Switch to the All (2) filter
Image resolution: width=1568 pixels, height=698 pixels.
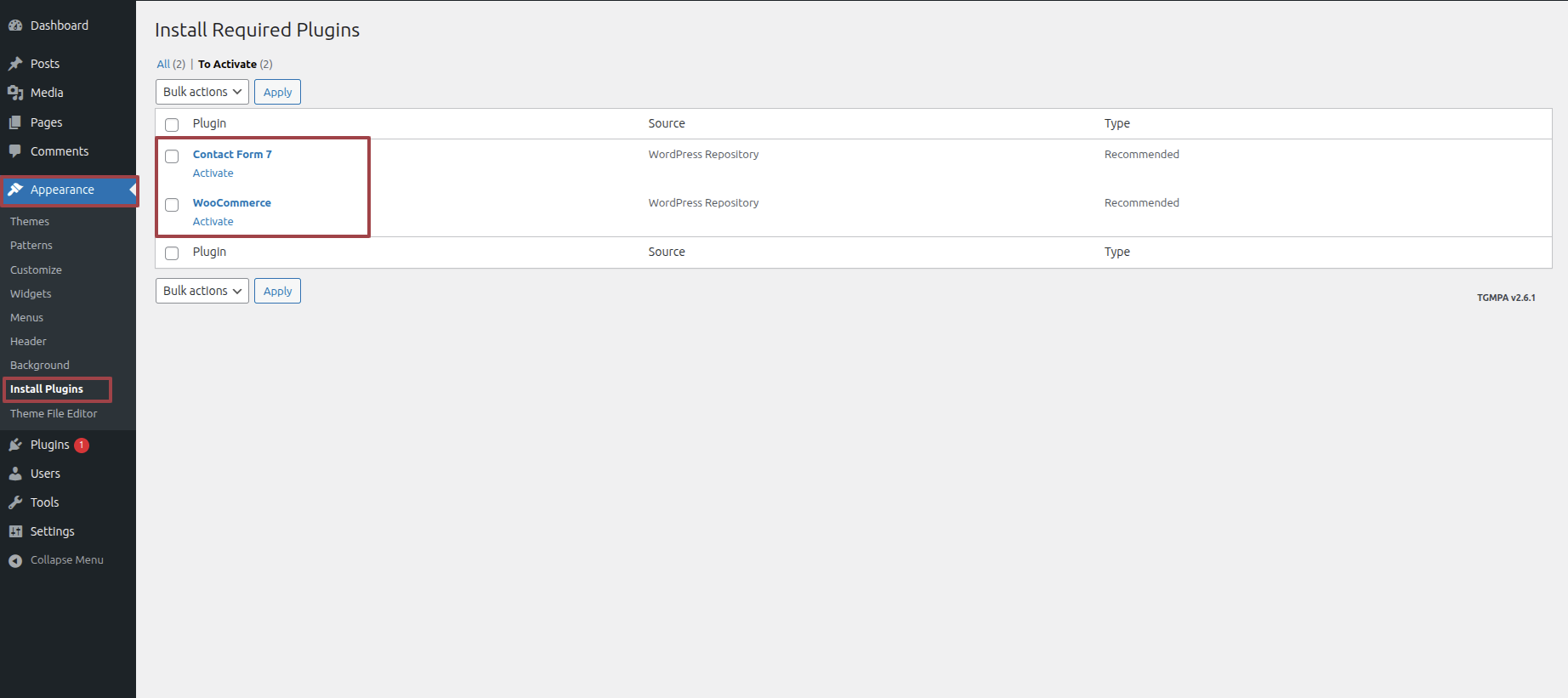[171, 64]
